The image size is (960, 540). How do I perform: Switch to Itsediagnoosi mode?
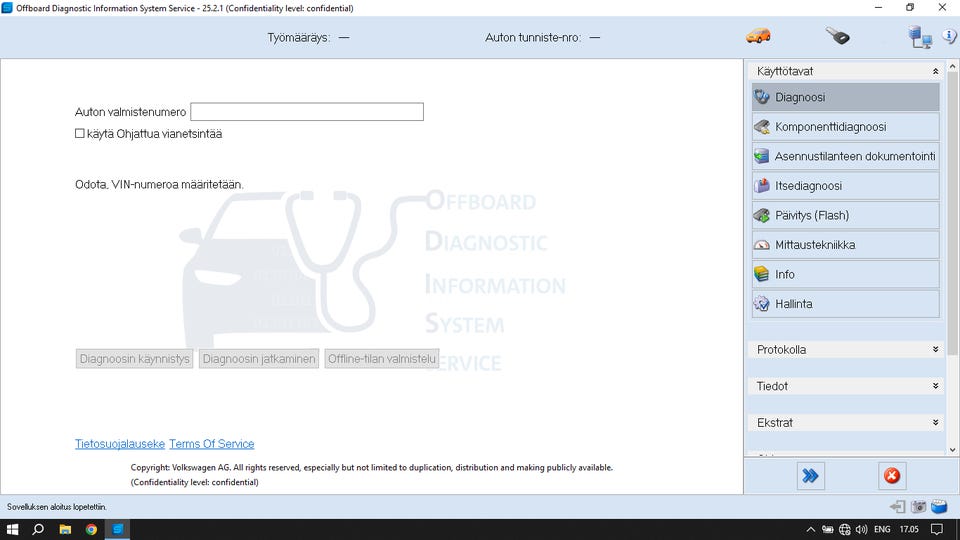[x=846, y=186]
